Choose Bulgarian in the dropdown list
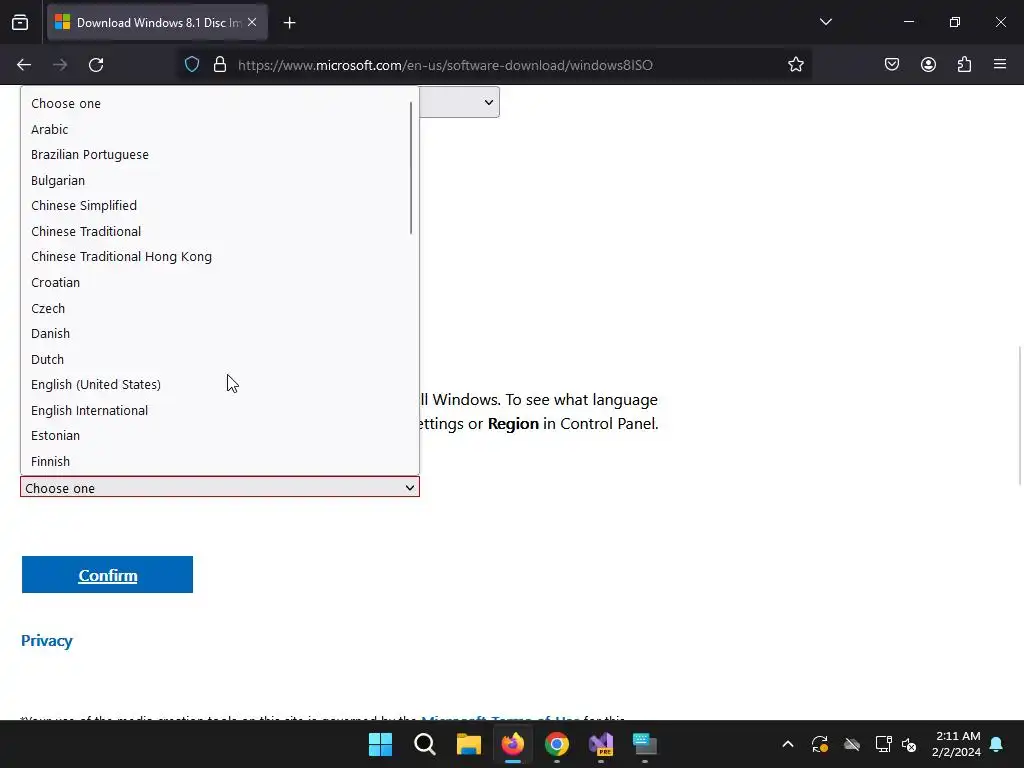This screenshot has height=768, width=1024. (x=219, y=180)
